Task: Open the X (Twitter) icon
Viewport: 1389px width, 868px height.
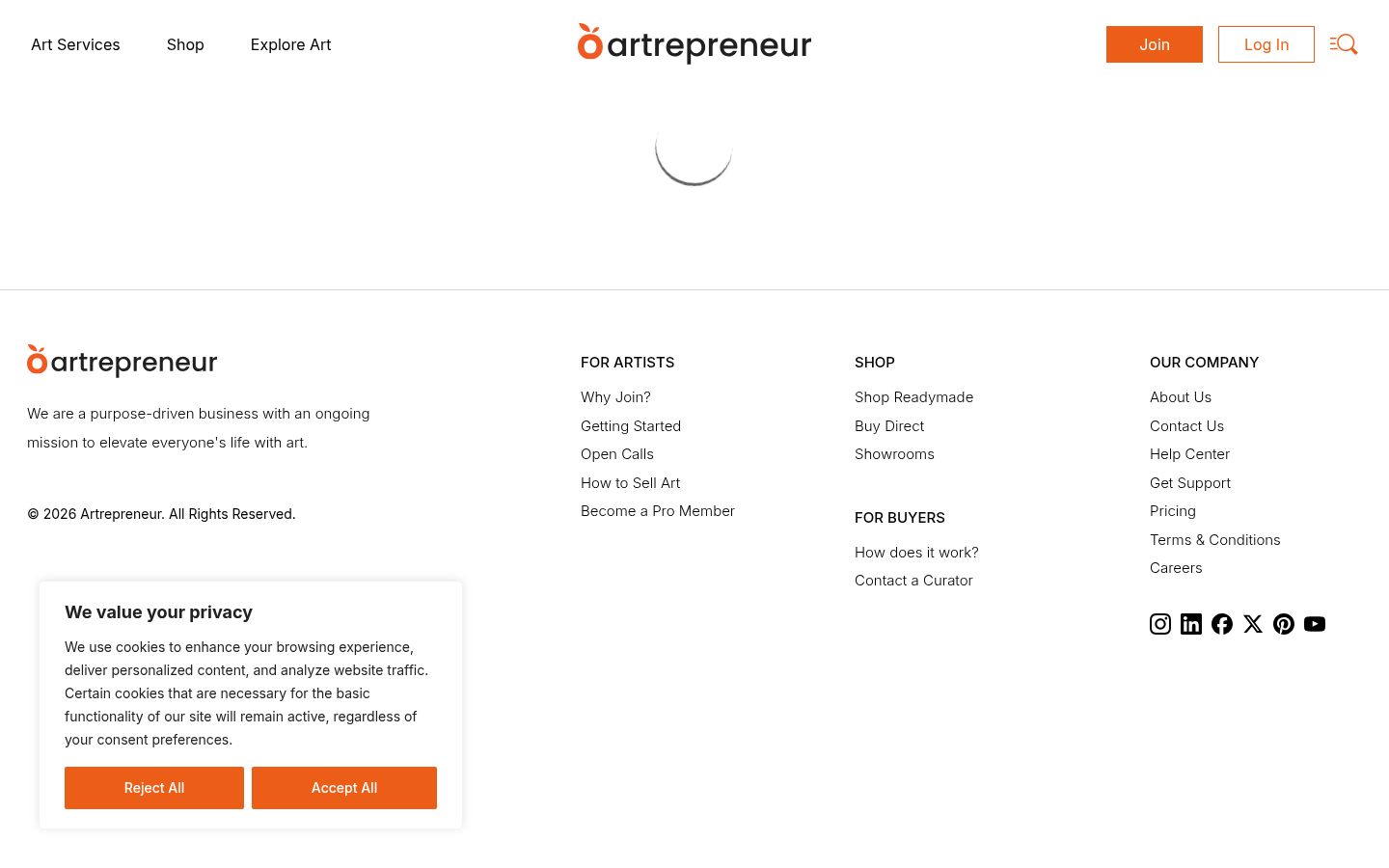Action: click(x=1253, y=624)
